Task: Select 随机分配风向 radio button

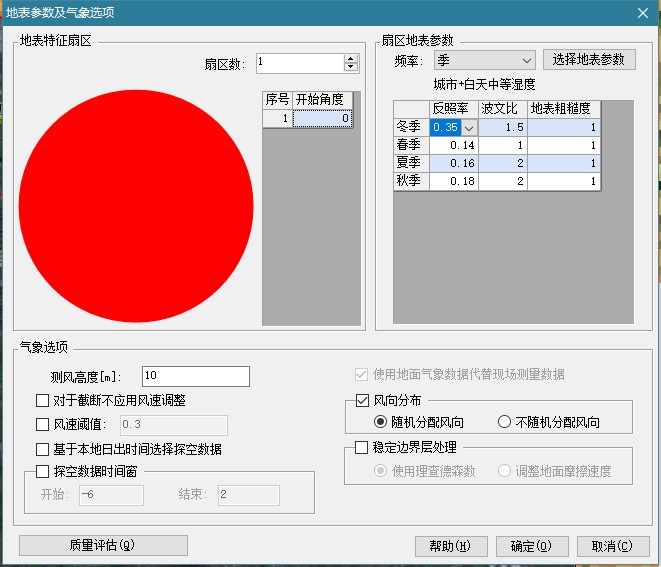Action: [381, 422]
